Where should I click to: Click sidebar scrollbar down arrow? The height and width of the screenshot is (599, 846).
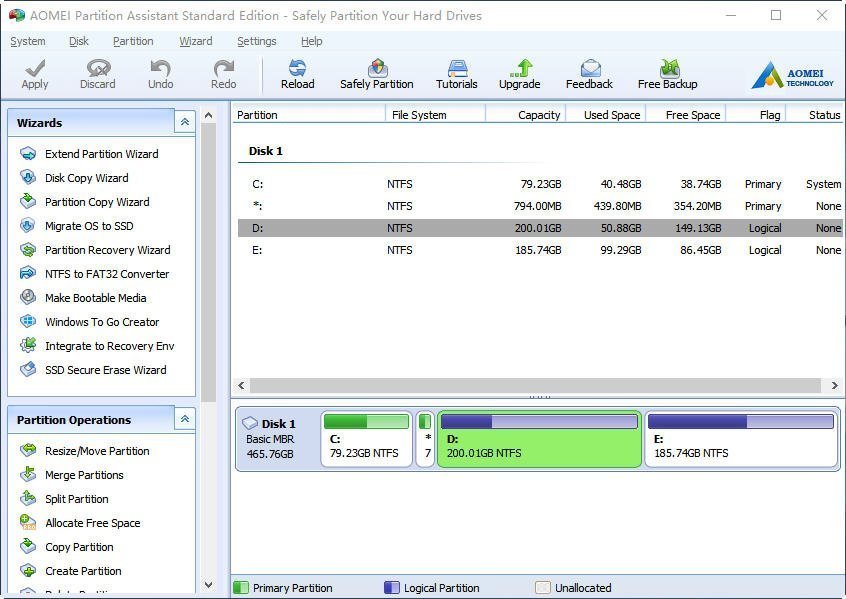209,584
